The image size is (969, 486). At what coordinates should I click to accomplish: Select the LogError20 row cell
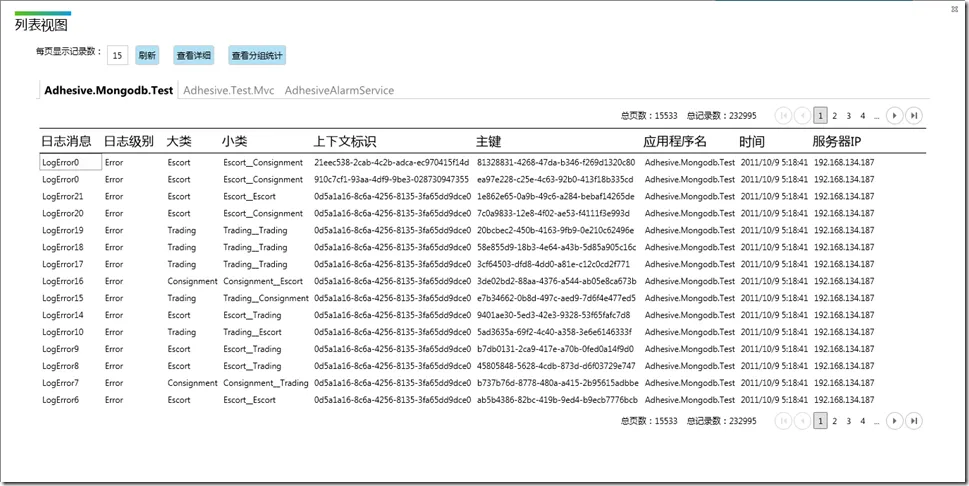(64, 213)
